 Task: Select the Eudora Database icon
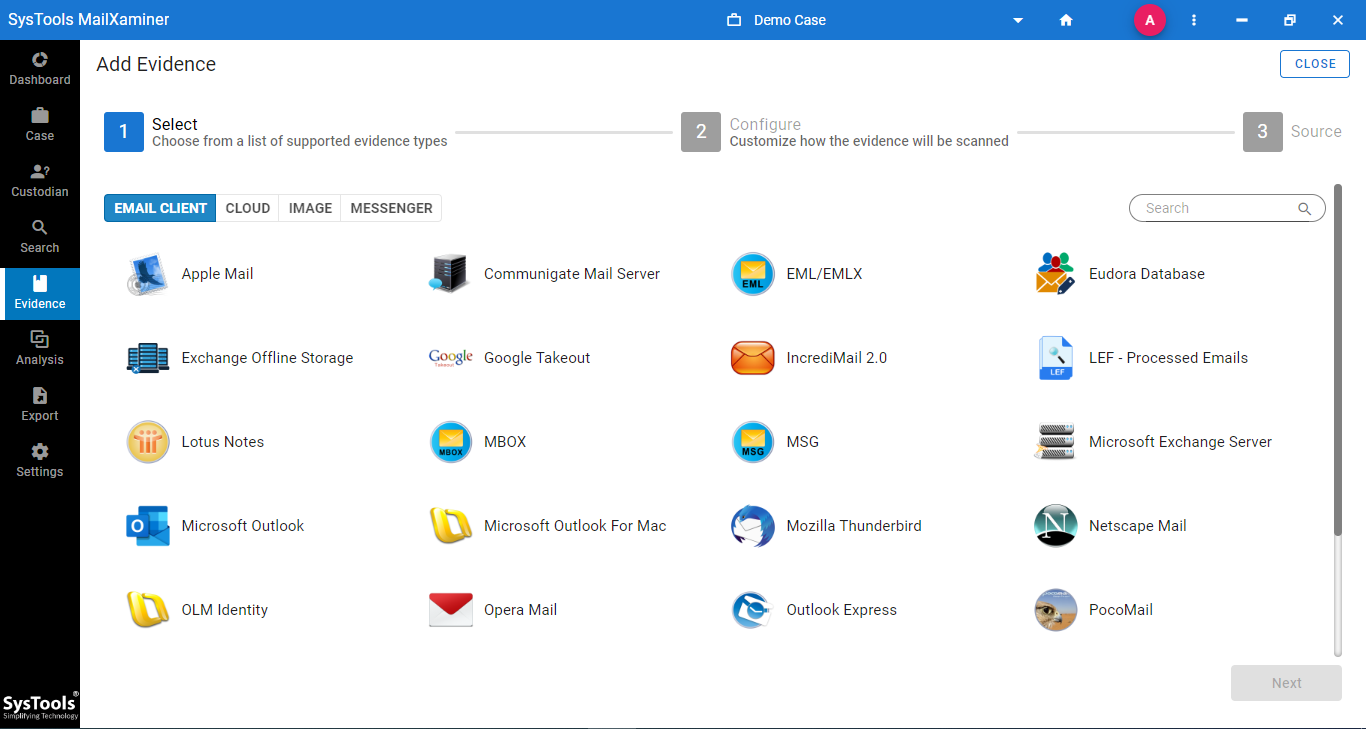tap(1055, 274)
